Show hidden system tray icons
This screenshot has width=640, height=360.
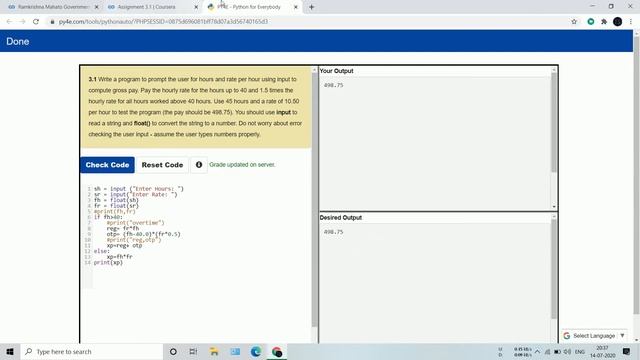pos(538,351)
